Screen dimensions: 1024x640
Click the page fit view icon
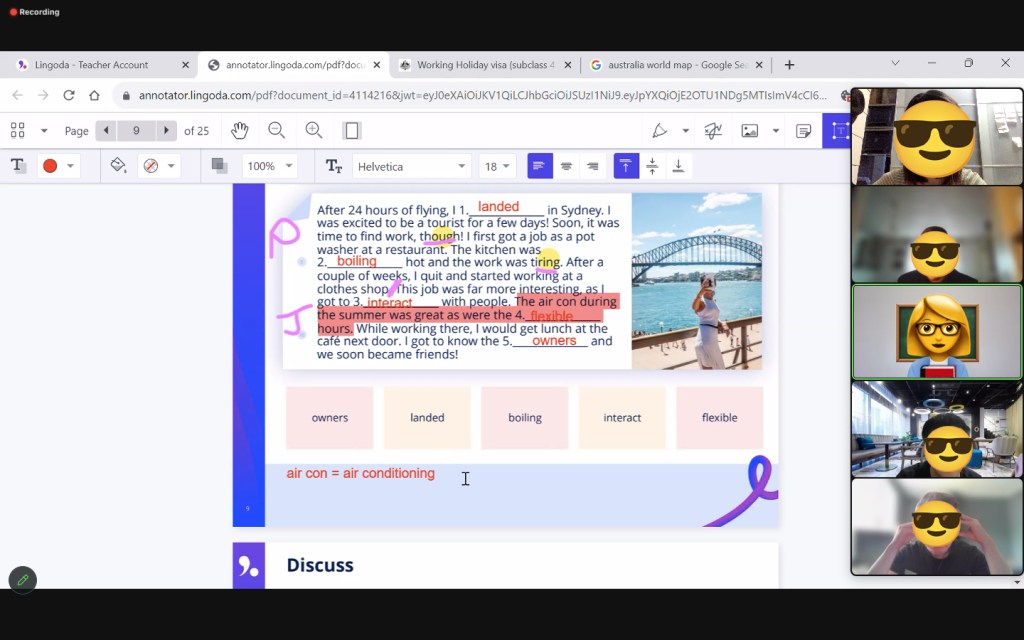[351, 131]
